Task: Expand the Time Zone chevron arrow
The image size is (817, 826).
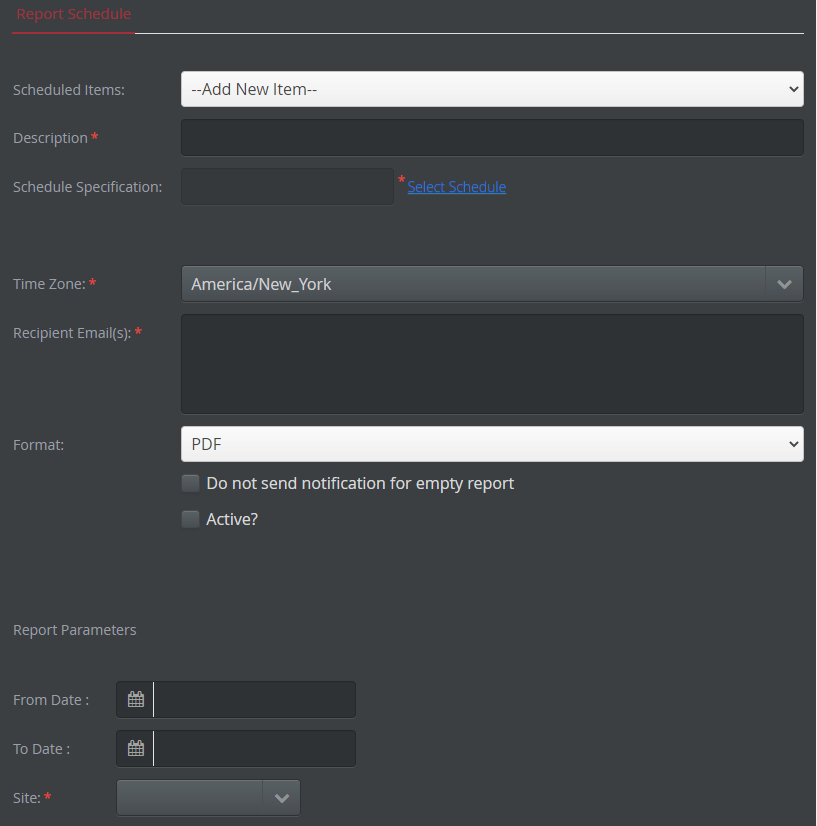Action: (x=784, y=284)
